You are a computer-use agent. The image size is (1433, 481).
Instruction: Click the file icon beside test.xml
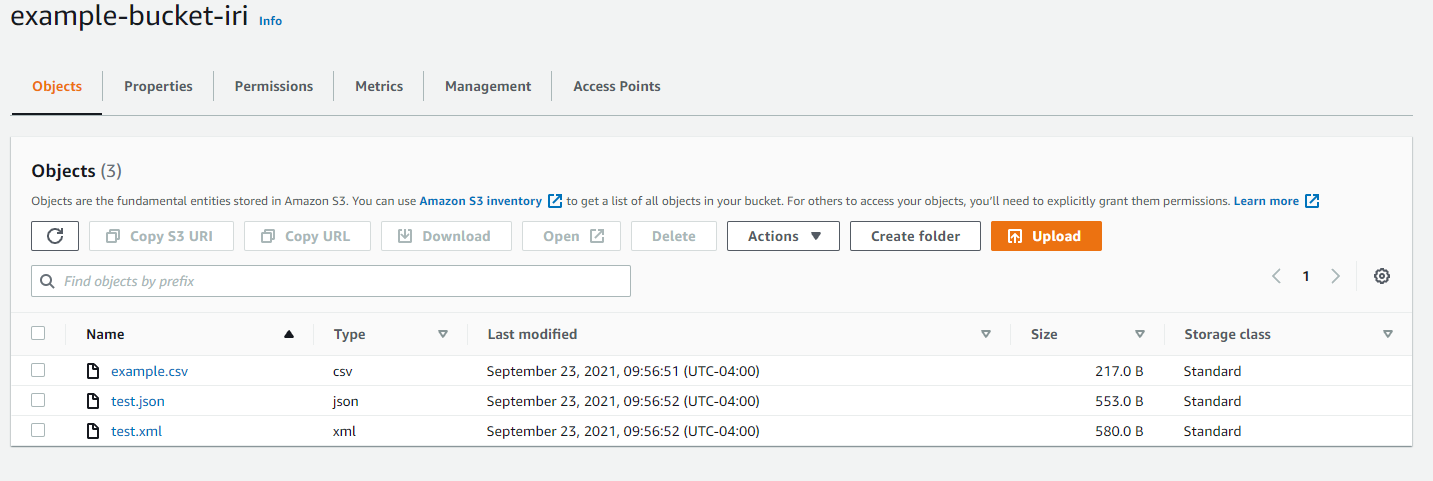click(93, 432)
